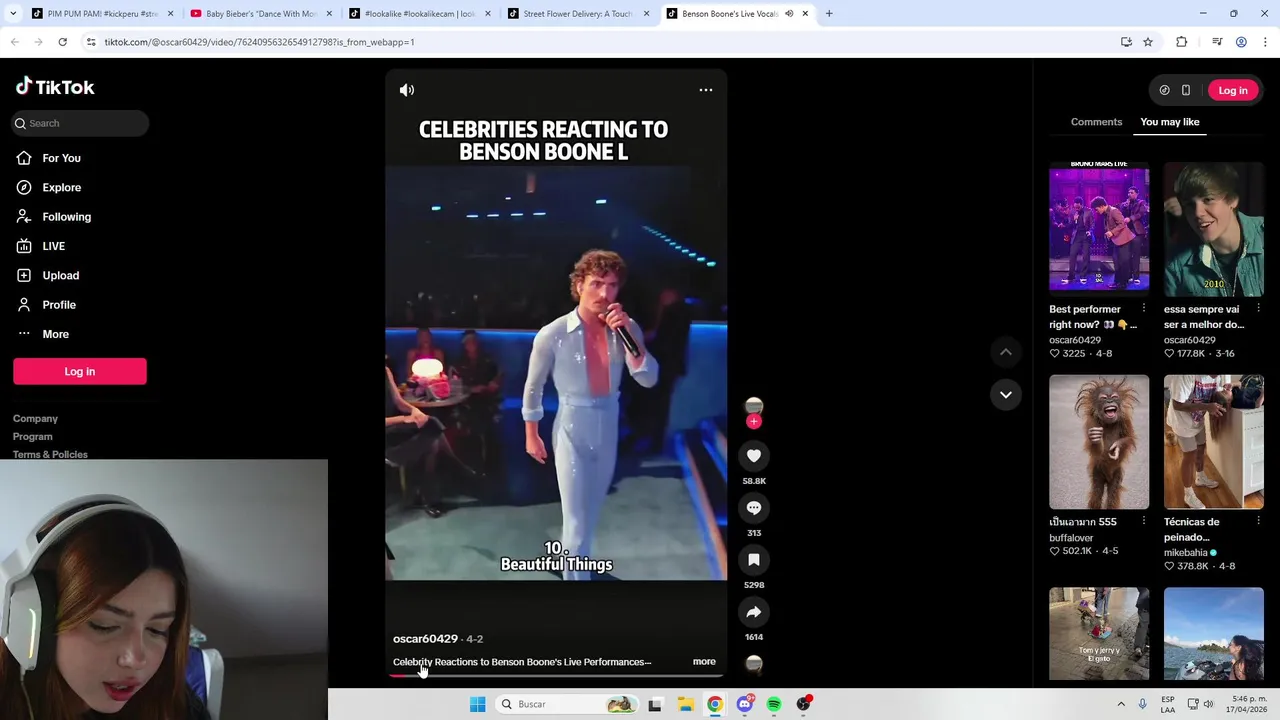Screen dimensions: 1280x720
Task: Switch to 'PIM PUM PAM' browser tab
Action: 100,14
